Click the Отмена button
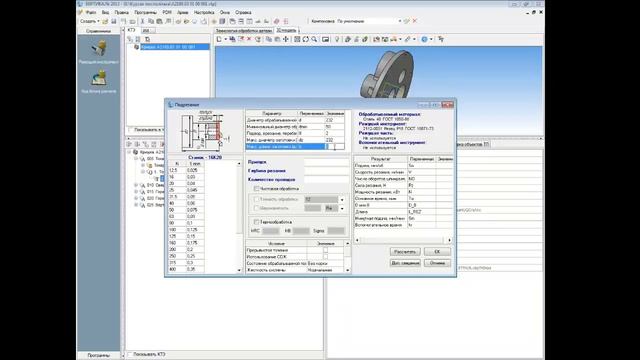The height and width of the screenshot is (360, 640). pos(437,263)
